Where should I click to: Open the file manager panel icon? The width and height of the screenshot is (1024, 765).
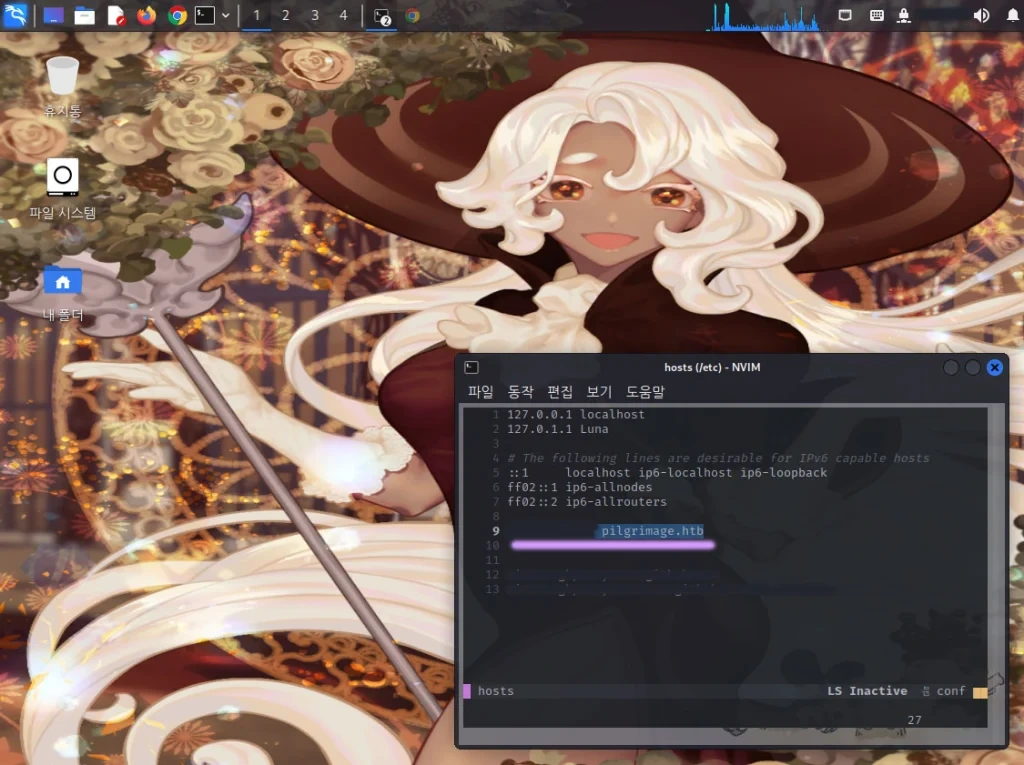click(84, 15)
